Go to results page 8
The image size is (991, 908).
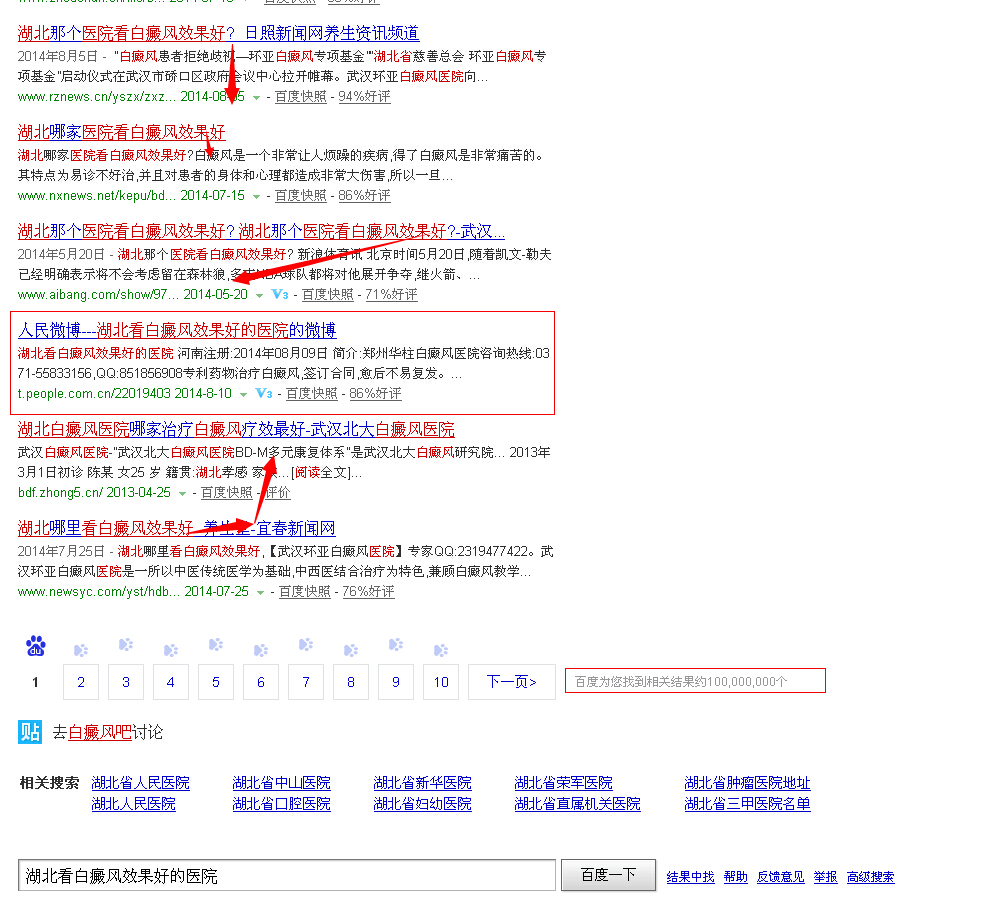pyautogui.click(x=351, y=682)
